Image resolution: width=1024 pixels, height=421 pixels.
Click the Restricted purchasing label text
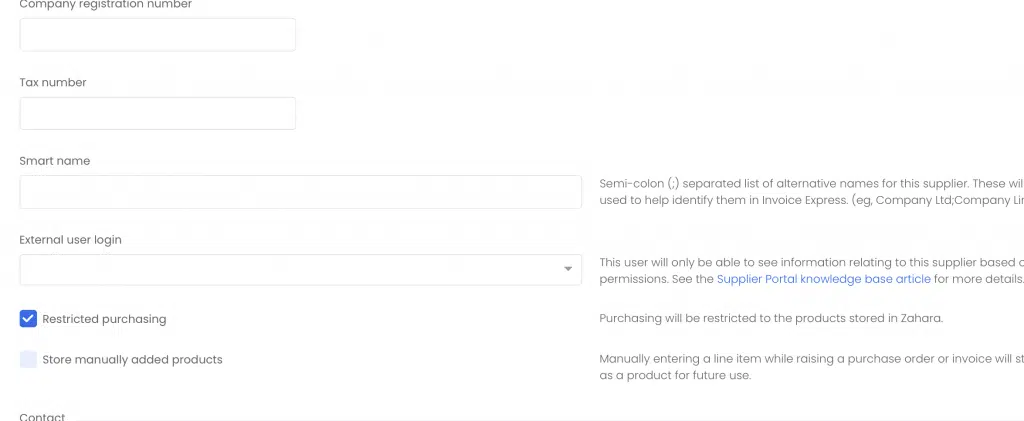[x=104, y=319]
